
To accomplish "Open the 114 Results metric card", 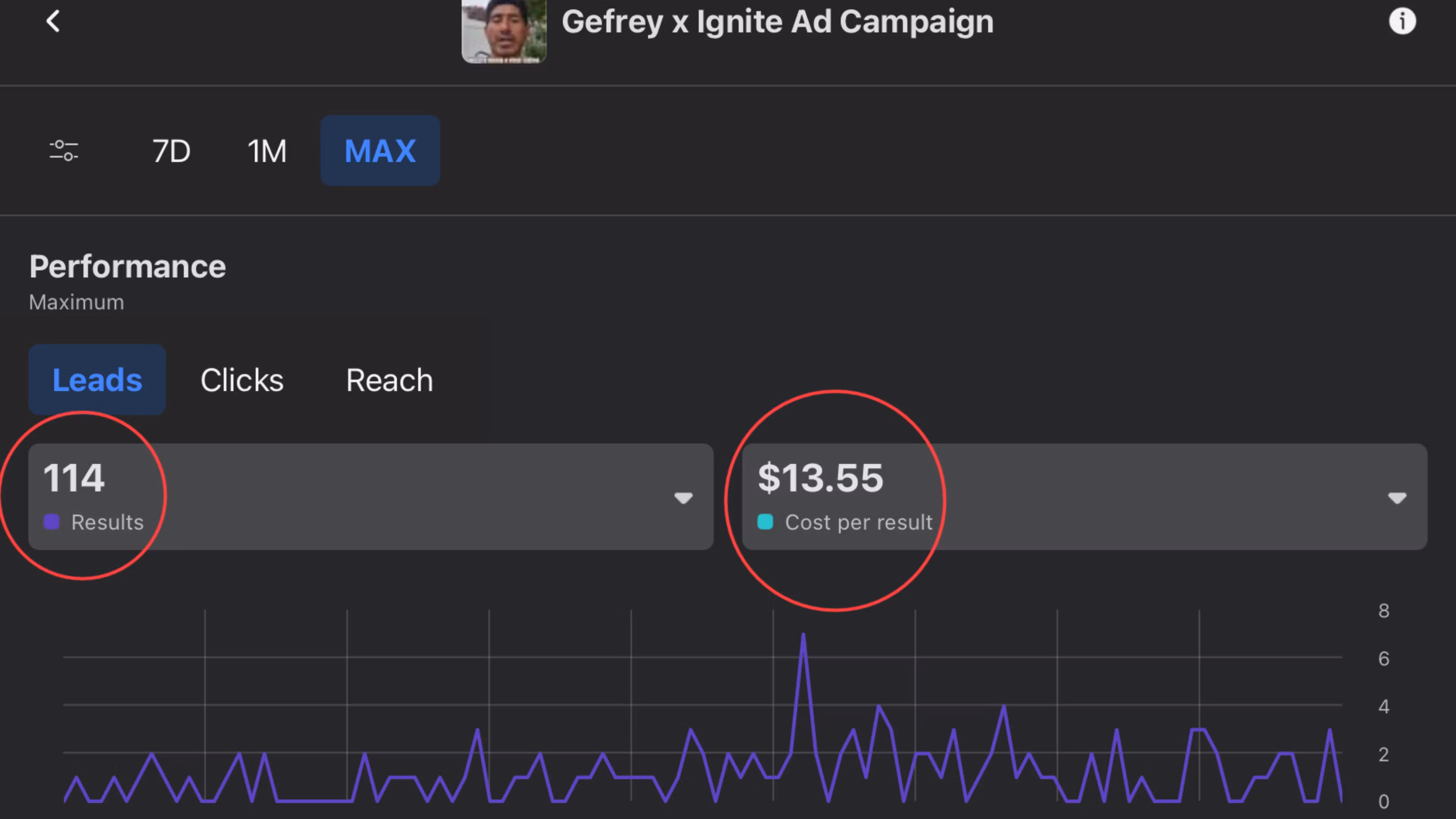I will tap(371, 497).
